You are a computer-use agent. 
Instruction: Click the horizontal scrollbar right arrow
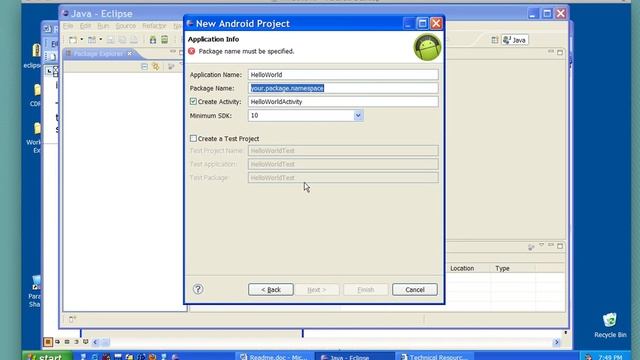click(x=556, y=342)
